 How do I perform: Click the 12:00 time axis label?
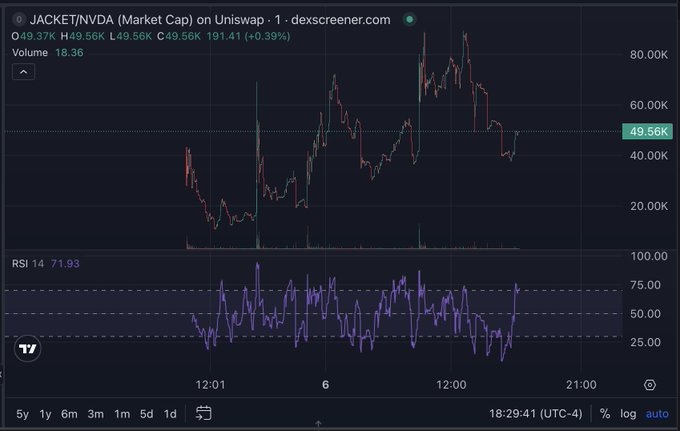tap(451, 385)
